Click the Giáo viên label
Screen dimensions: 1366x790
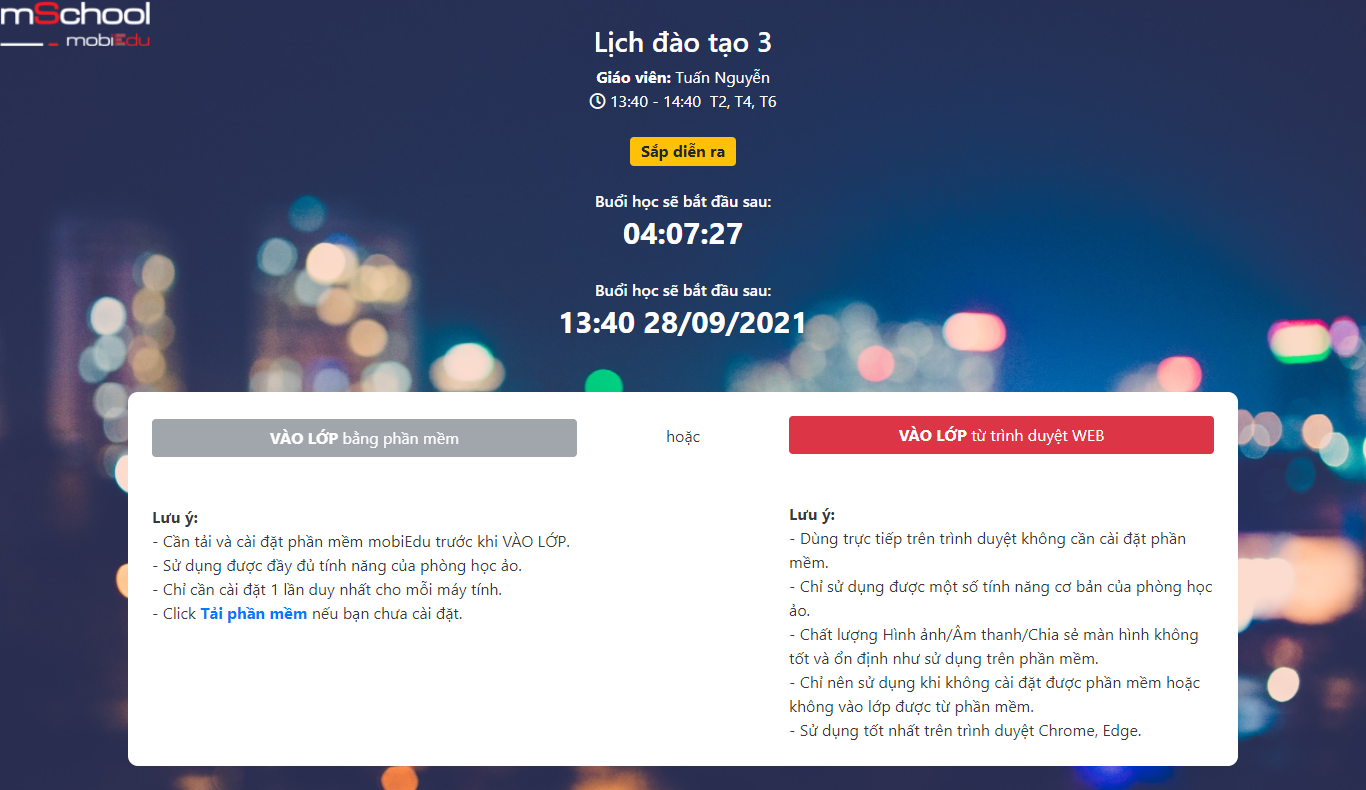(633, 78)
